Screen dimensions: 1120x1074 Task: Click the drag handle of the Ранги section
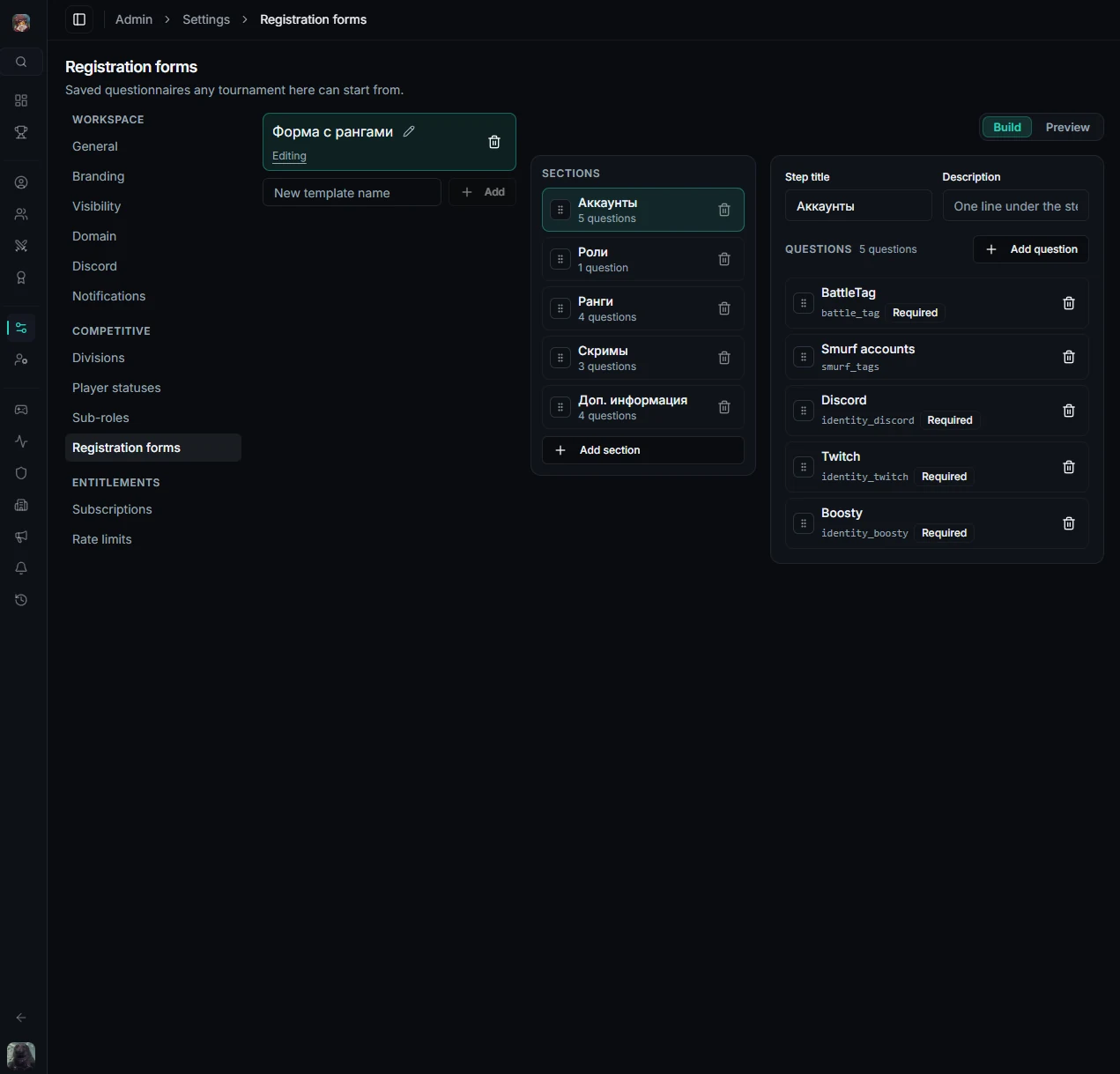[x=560, y=308]
